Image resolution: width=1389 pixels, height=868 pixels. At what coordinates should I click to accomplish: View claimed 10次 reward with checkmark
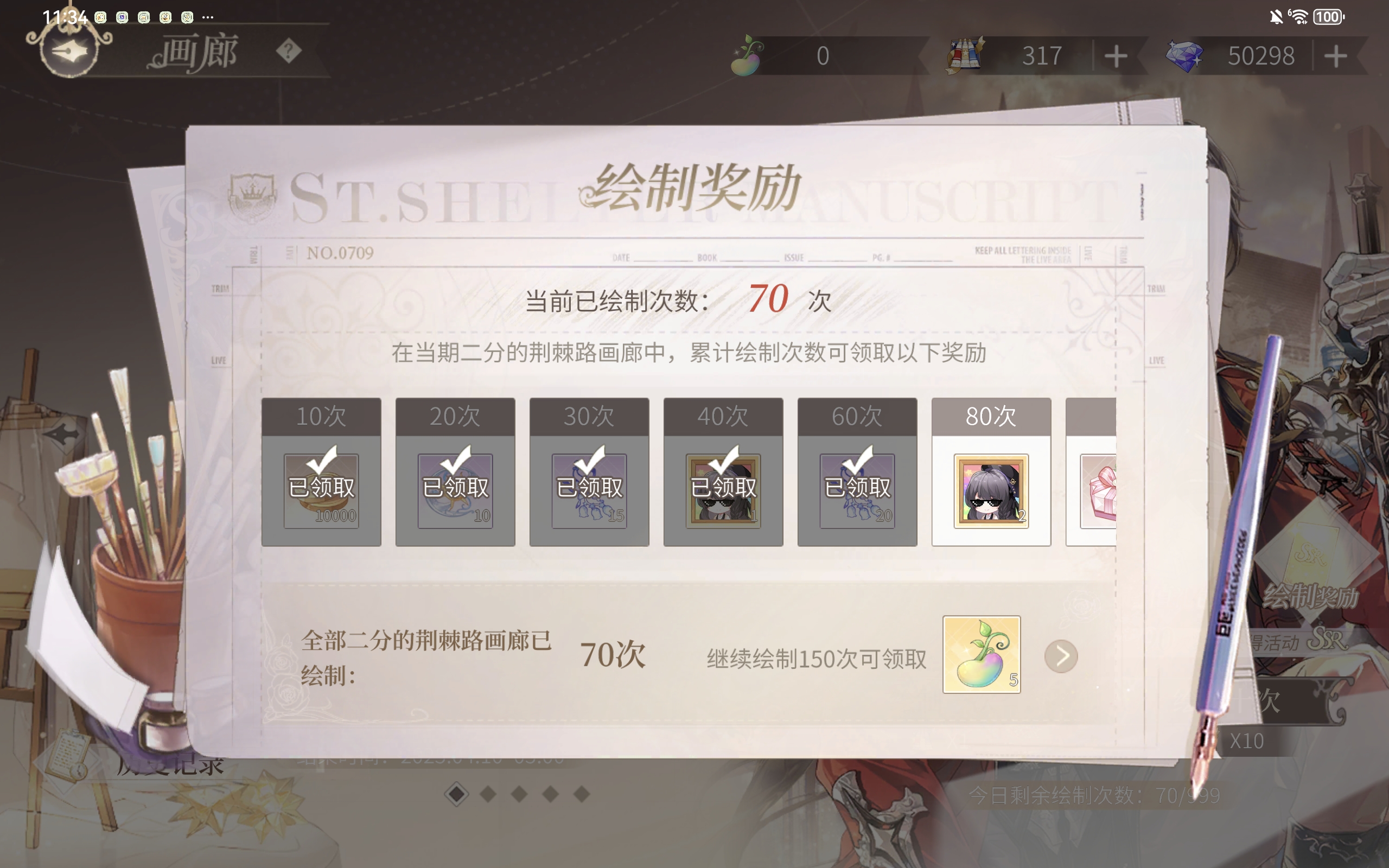coord(321,472)
